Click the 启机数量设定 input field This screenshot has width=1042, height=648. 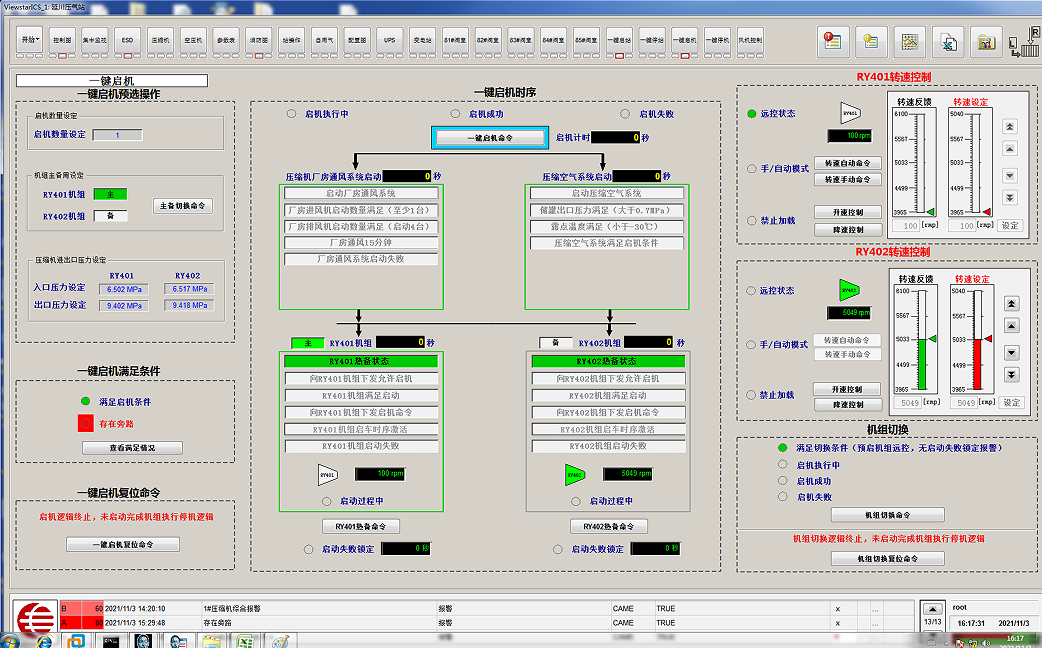[117, 135]
